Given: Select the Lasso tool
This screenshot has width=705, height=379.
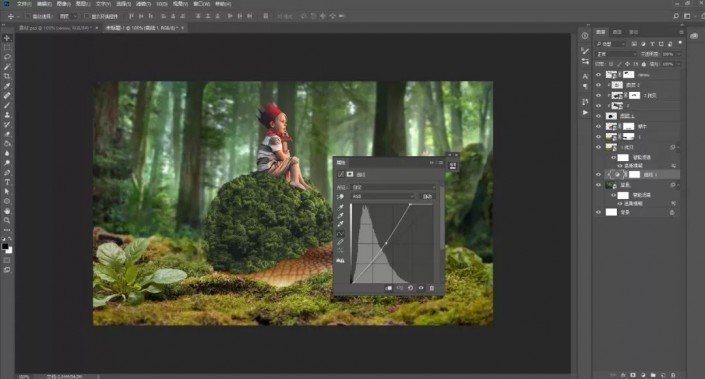Looking at the screenshot, I should tap(7, 57).
